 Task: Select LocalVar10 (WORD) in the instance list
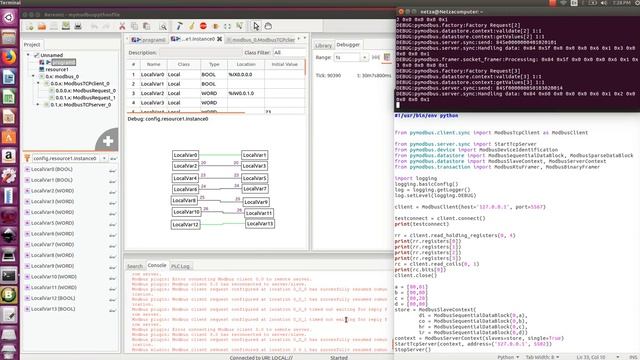tap(53, 277)
